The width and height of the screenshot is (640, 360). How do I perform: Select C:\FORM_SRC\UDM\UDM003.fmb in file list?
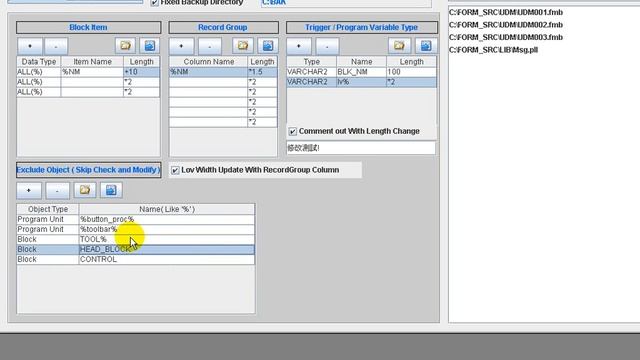(x=506, y=38)
